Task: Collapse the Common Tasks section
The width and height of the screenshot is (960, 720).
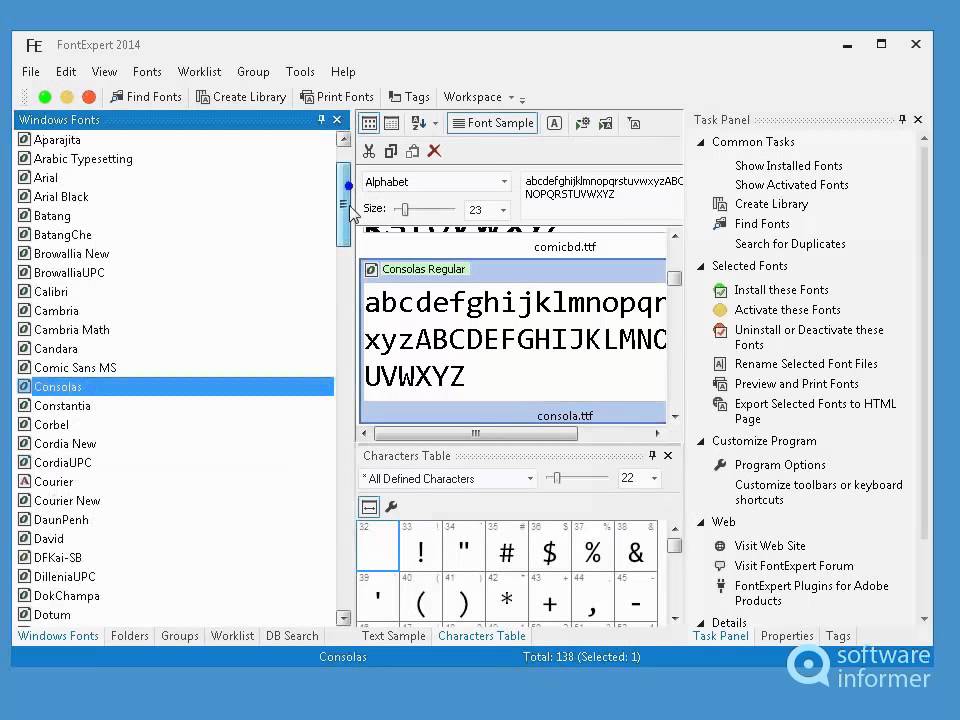Action: tap(701, 142)
